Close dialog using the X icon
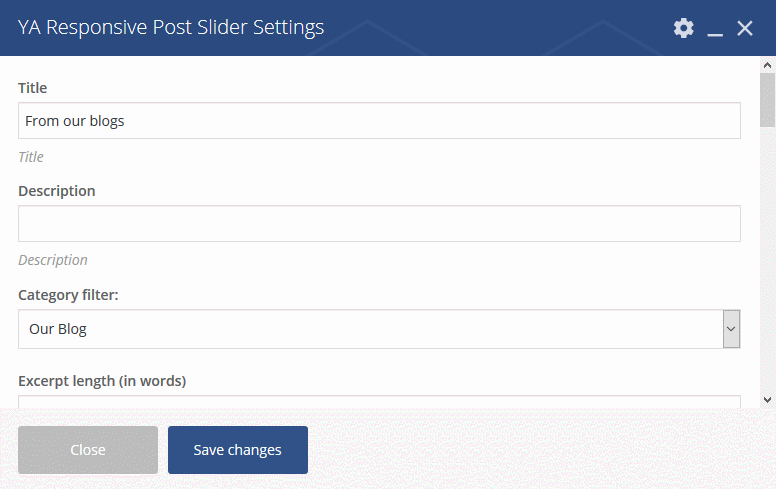776x489 pixels. coord(745,28)
